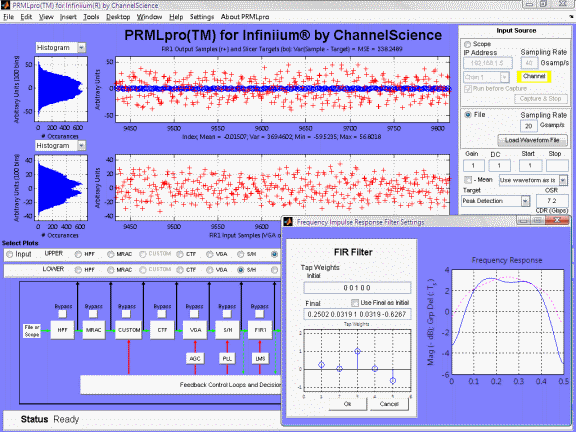Viewport: 576px width, 432px height.
Task: Click the PLL feedback block
Action: 227,359
